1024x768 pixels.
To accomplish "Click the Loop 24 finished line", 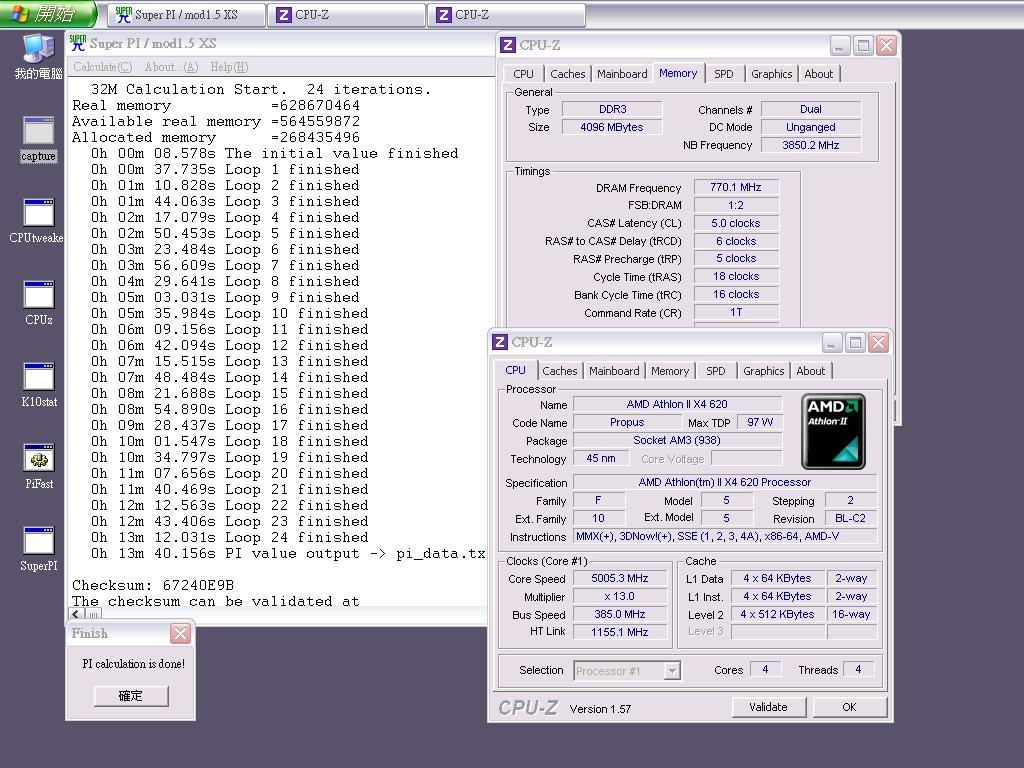I will [229, 537].
